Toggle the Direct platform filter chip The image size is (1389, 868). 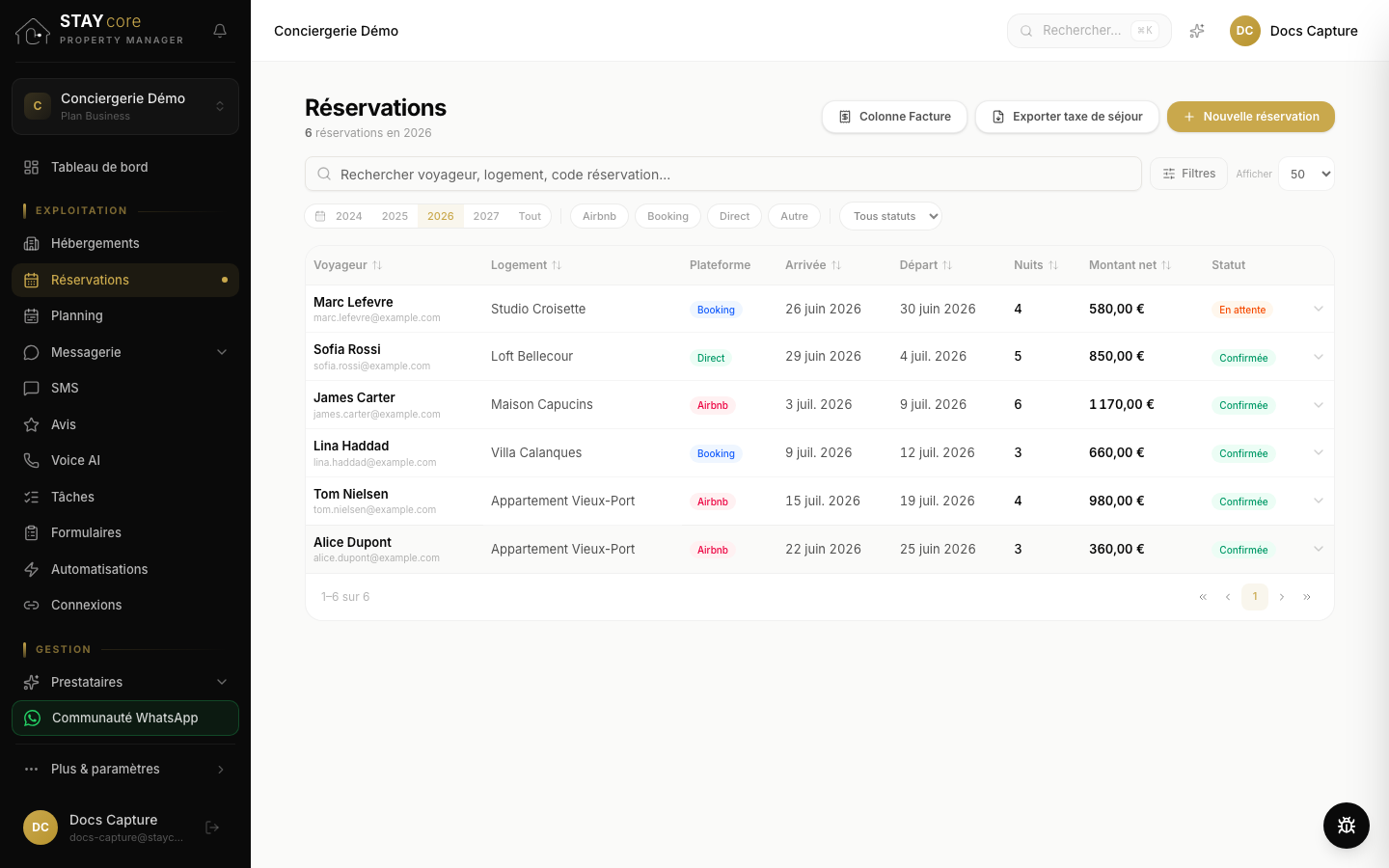(x=734, y=216)
